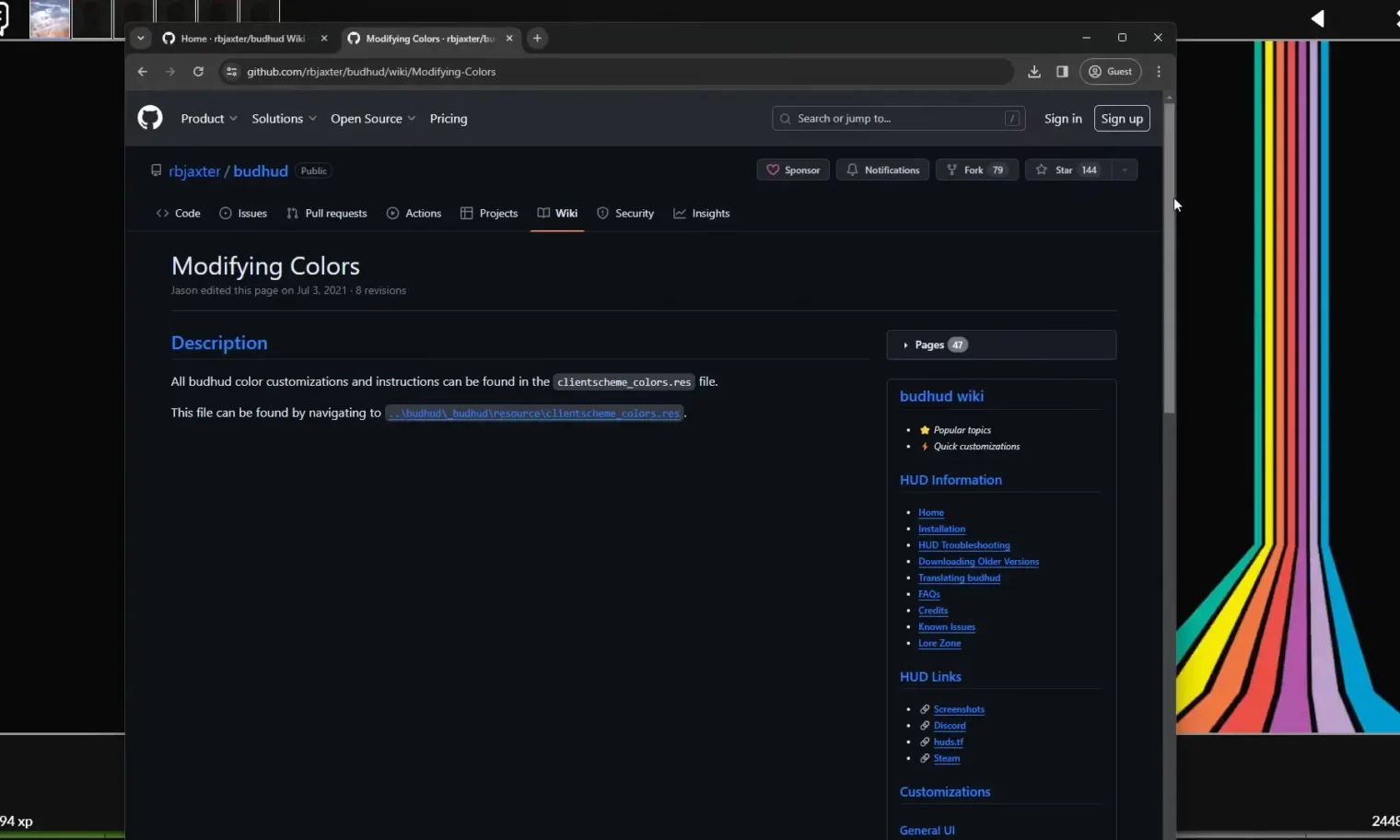
Task: Open a new browser tab
Action: point(537,38)
